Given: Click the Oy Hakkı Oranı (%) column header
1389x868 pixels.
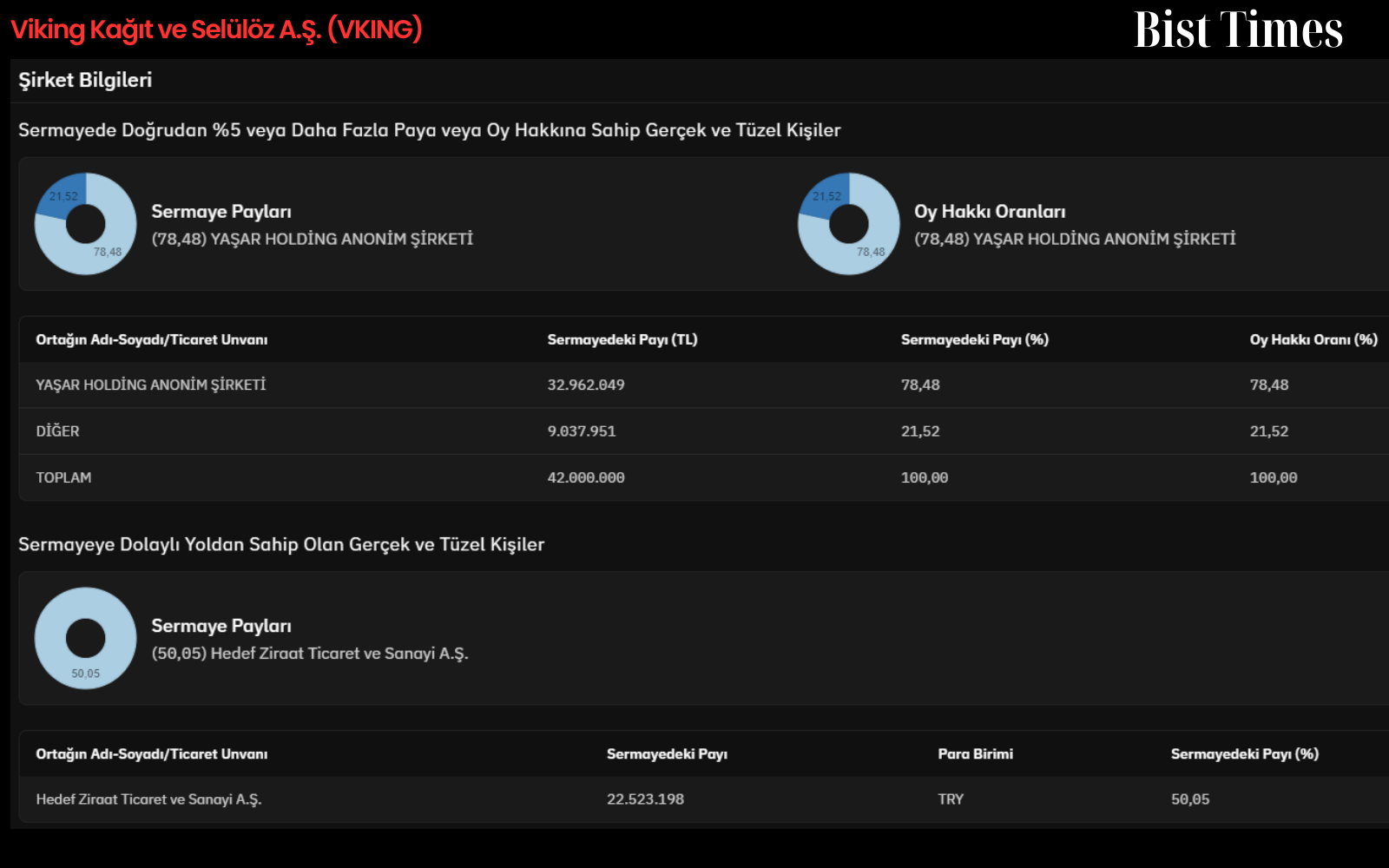Looking at the screenshot, I should pos(1313,339).
